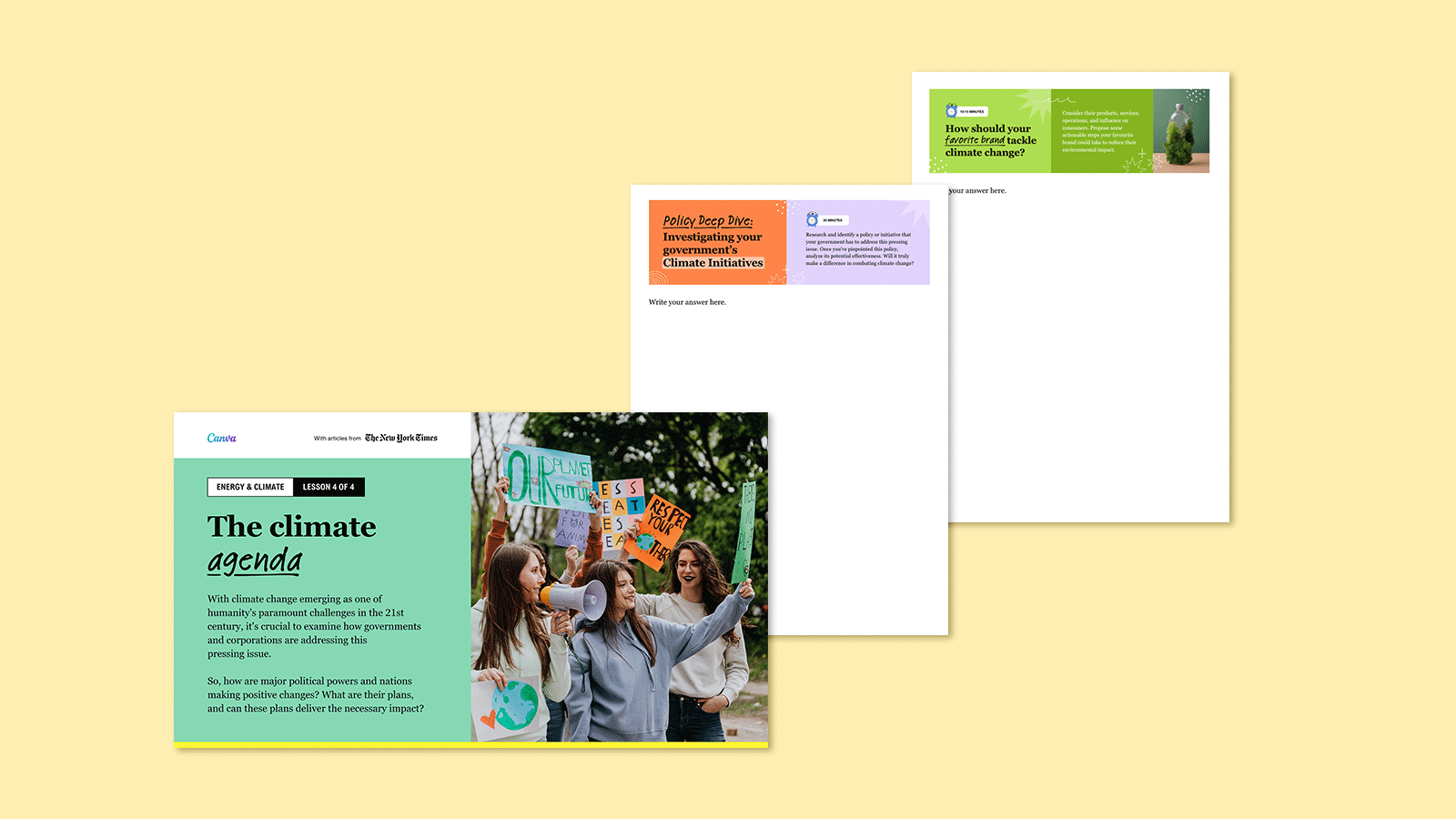1456x819 pixels.
Task: Select the spiral doodle on the orange card
Action: [657, 278]
